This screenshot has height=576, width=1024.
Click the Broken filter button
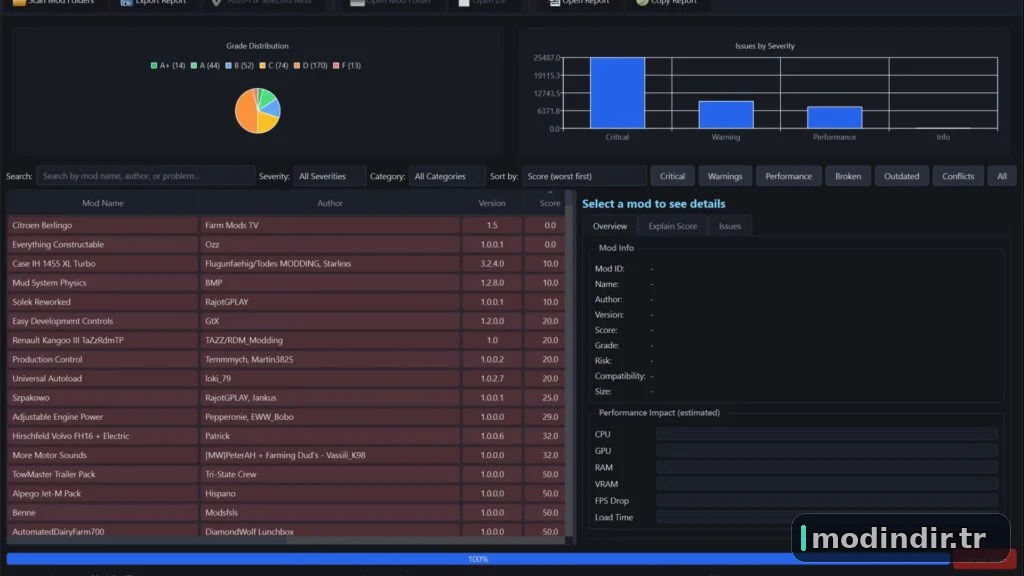tap(848, 176)
